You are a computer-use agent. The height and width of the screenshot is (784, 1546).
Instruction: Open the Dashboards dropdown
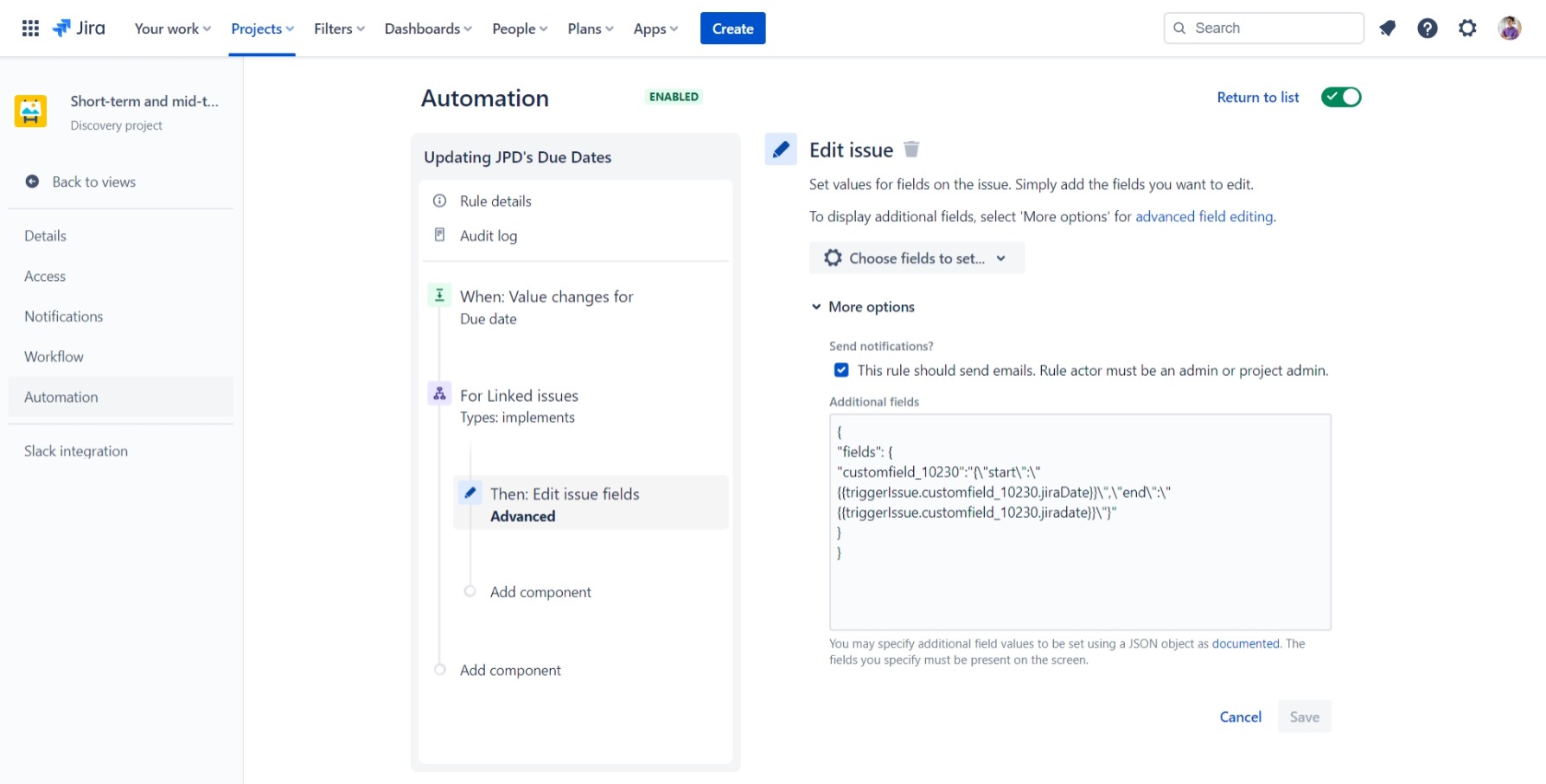pyautogui.click(x=427, y=28)
